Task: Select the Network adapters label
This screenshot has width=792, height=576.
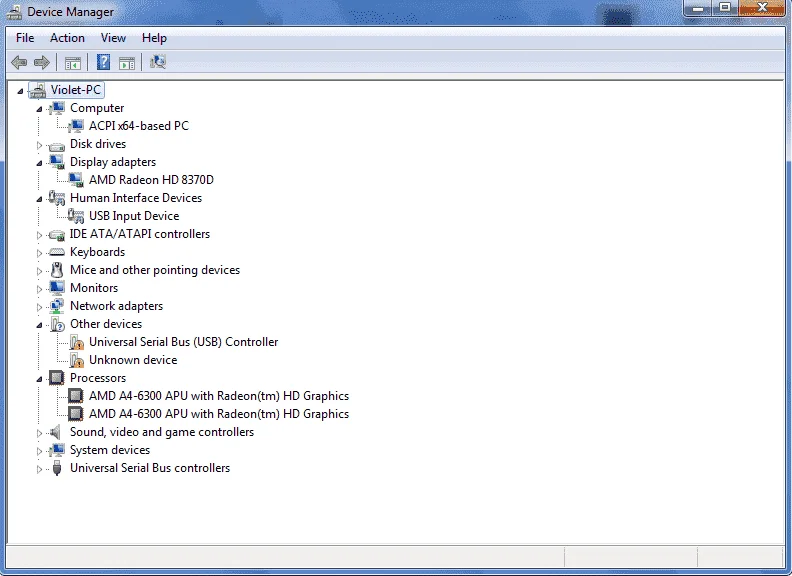Action: (x=117, y=306)
